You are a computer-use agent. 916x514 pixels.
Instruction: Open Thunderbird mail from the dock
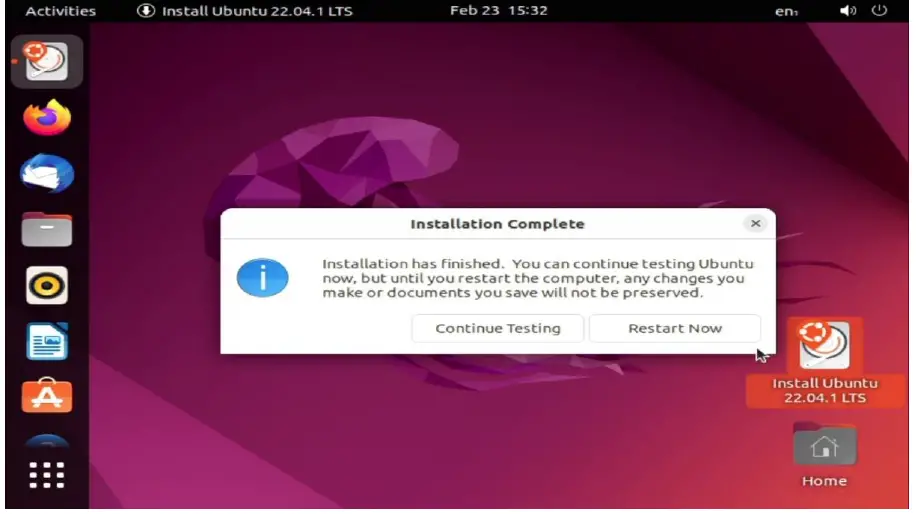[x=47, y=173]
